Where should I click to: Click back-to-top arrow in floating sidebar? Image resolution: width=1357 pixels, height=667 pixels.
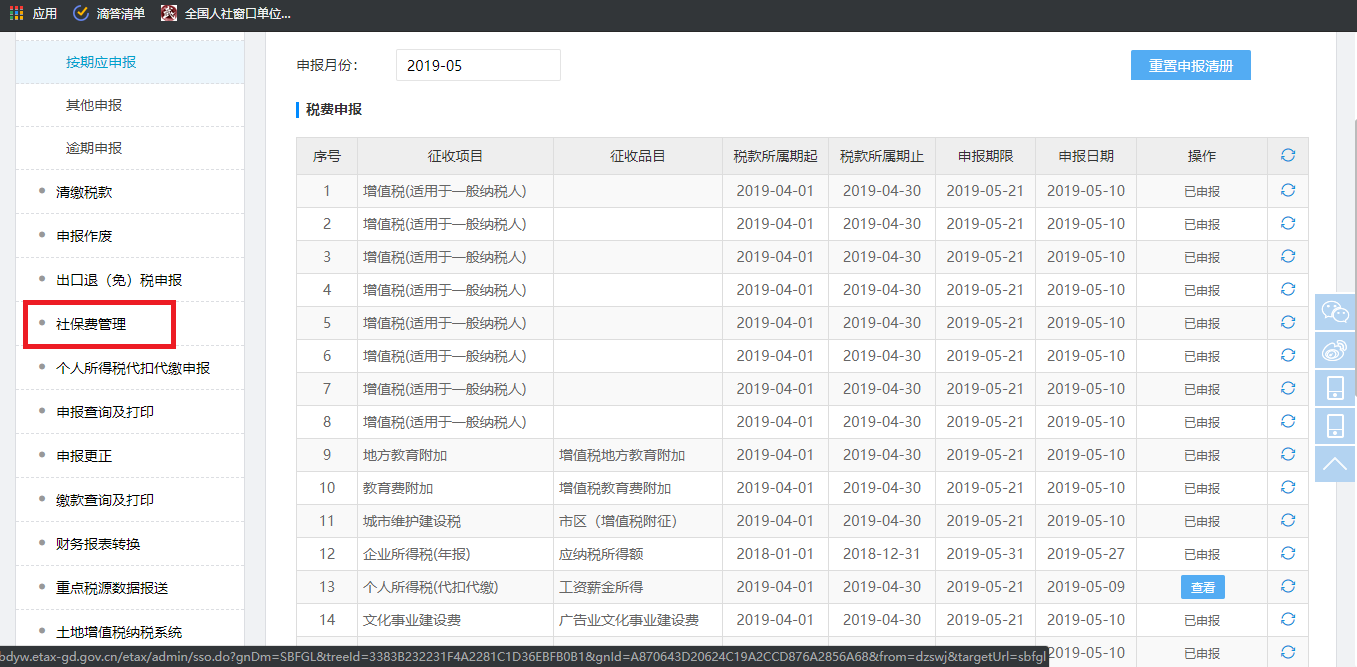(x=1335, y=463)
